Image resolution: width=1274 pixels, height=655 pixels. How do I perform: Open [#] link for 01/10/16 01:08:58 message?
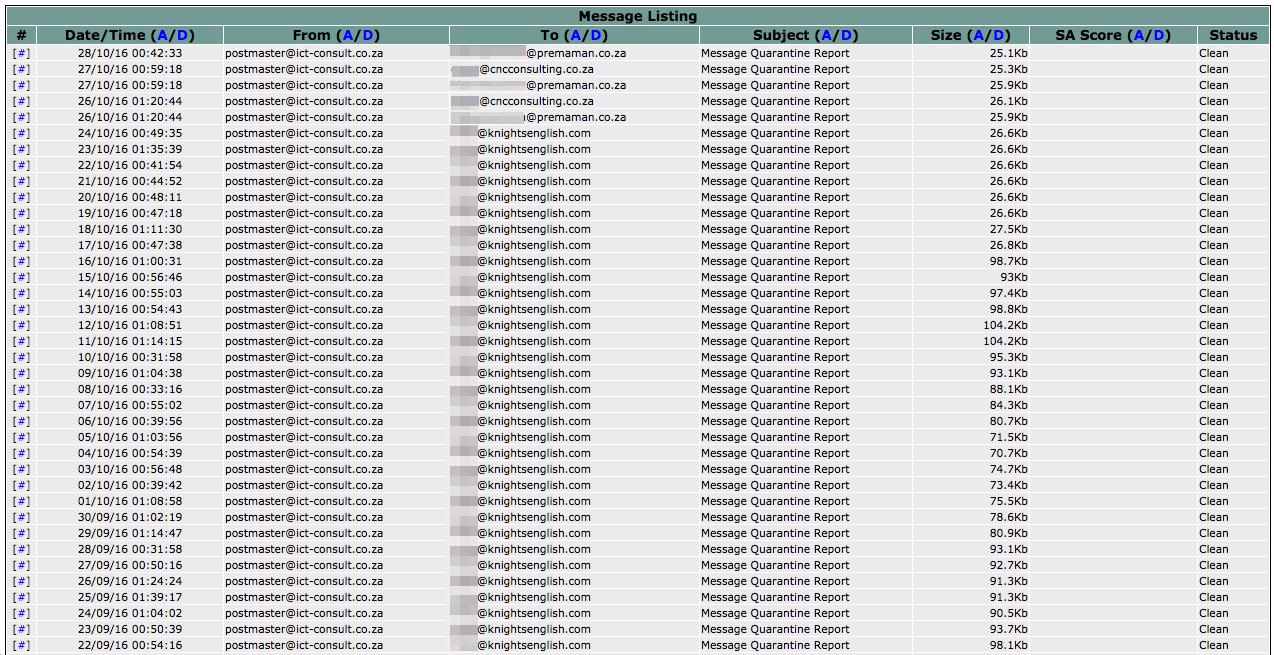(21, 501)
